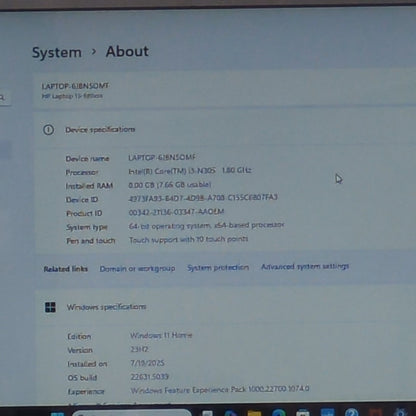Open Advanced system settings link
Viewport: 416px width, 416px height.
tap(305, 267)
